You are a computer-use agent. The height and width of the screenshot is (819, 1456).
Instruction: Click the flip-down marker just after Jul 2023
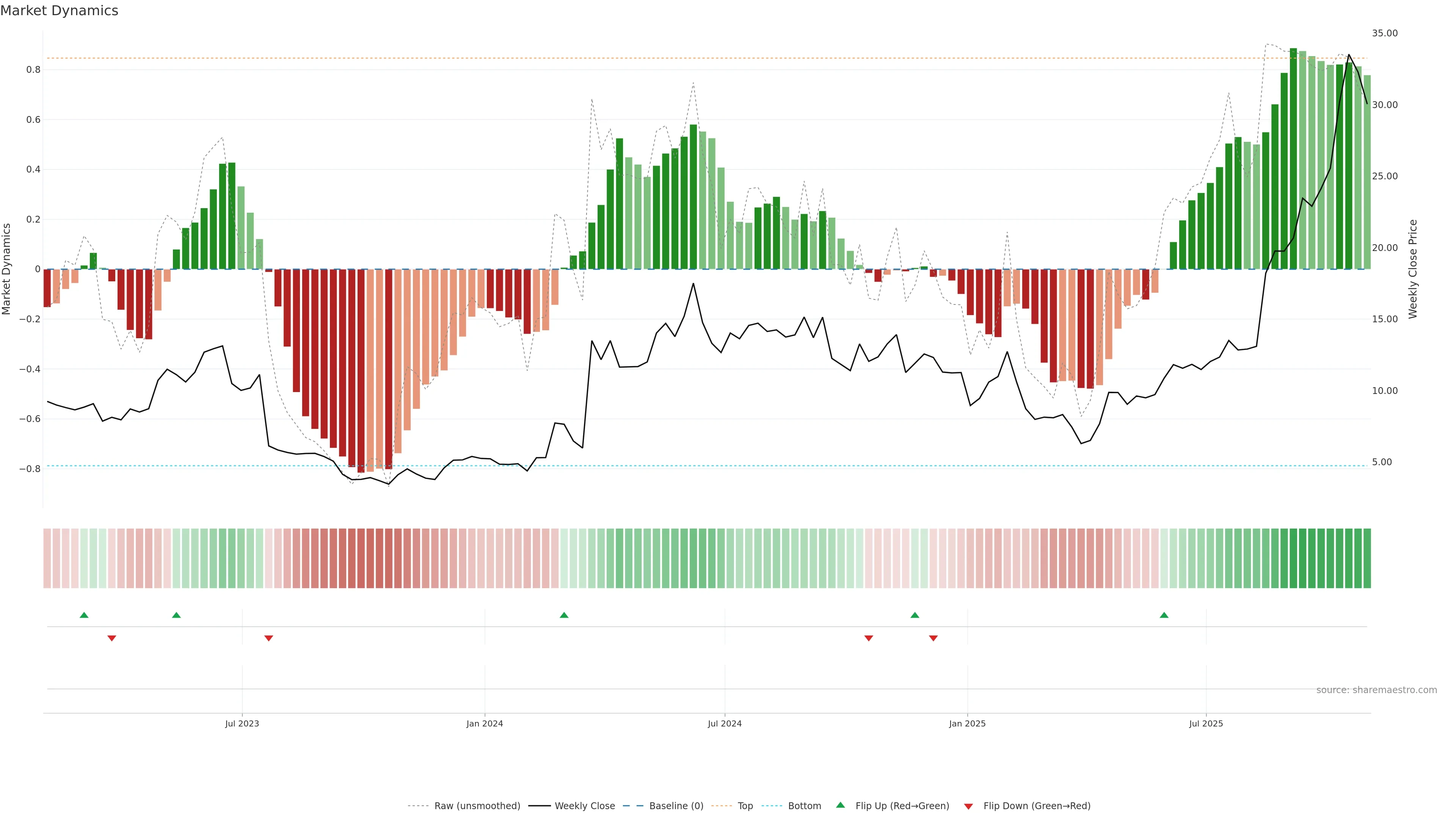[x=269, y=638]
